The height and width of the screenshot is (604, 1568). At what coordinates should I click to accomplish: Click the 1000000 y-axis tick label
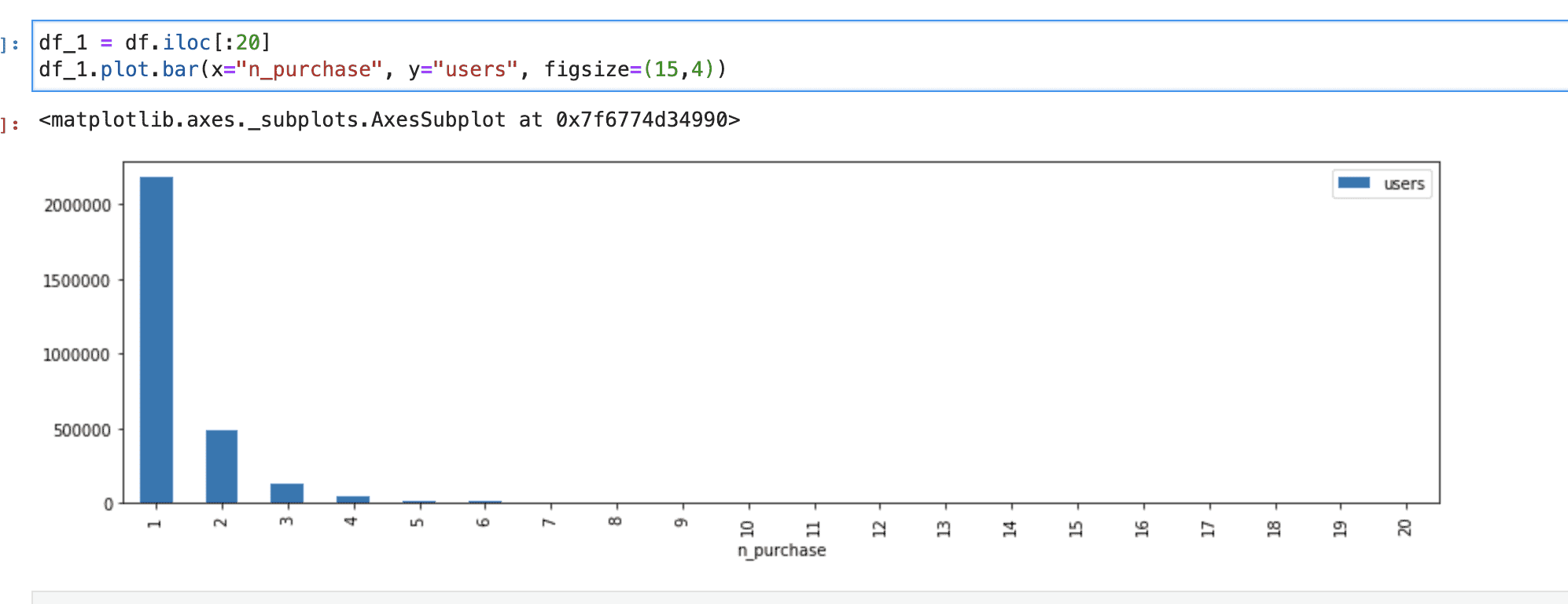pos(77,355)
